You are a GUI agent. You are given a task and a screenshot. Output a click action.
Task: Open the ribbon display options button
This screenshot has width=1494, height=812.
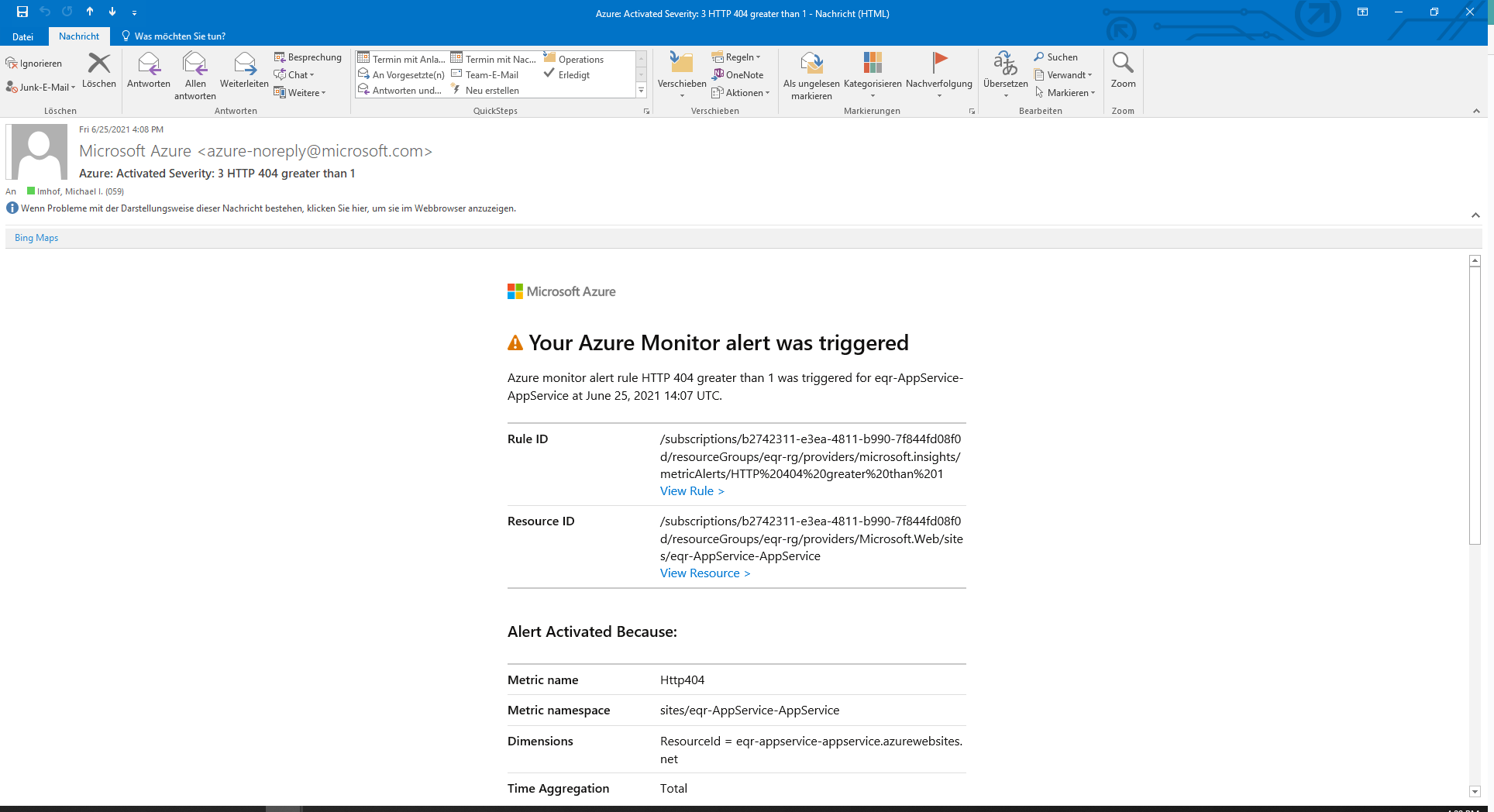pos(1362,12)
